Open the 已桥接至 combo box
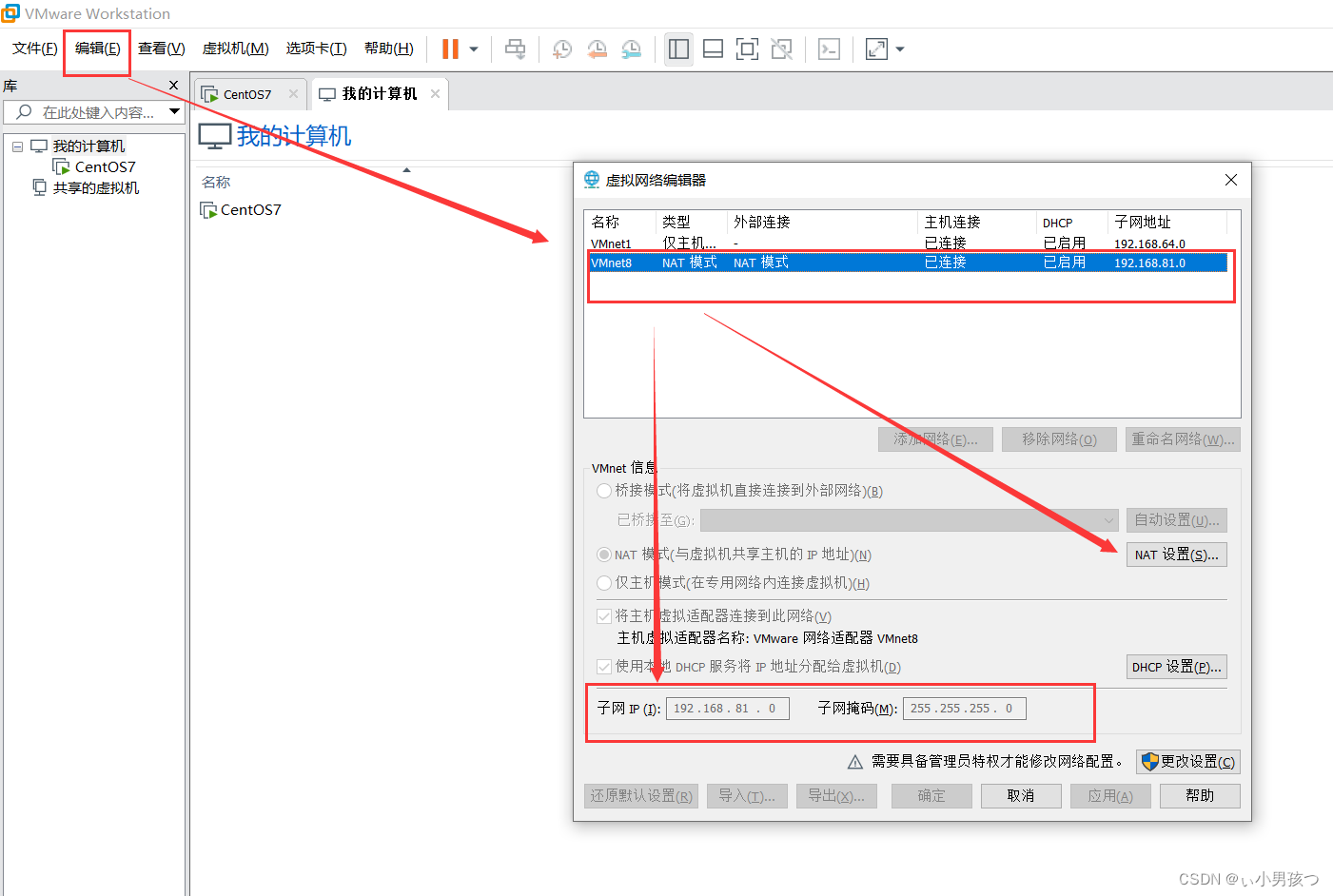 point(909,520)
